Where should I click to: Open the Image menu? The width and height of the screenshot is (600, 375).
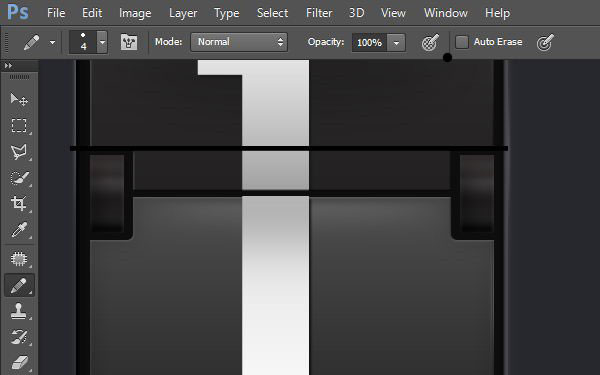[135, 13]
